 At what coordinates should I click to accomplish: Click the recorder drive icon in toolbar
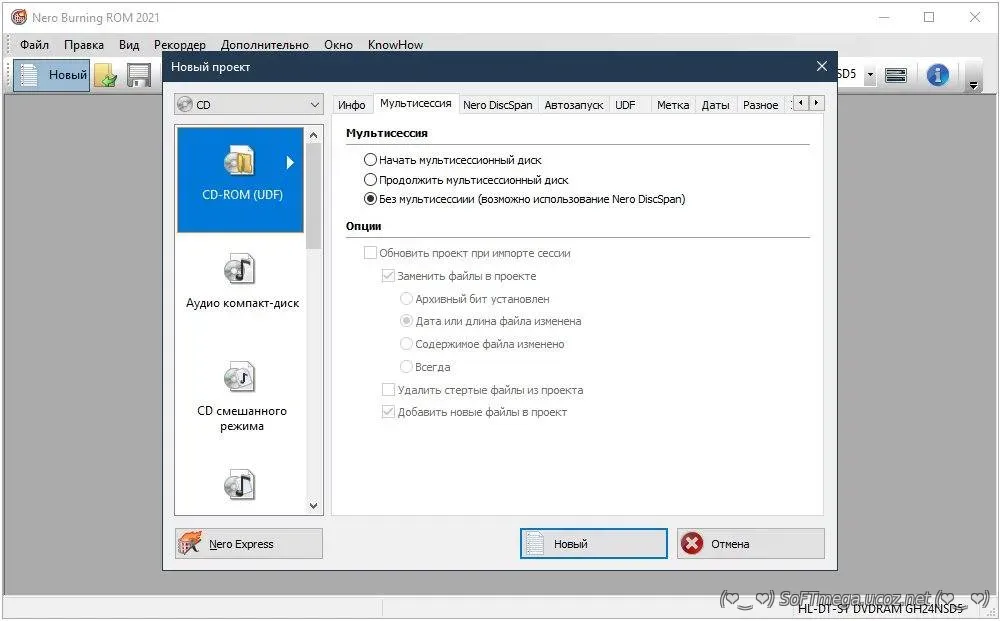pyautogui.click(x=896, y=75)
